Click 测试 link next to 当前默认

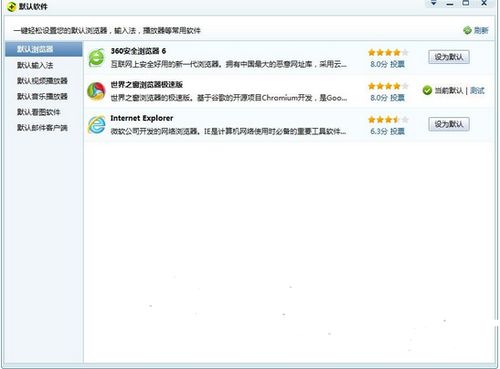click(x=477, y=90)
